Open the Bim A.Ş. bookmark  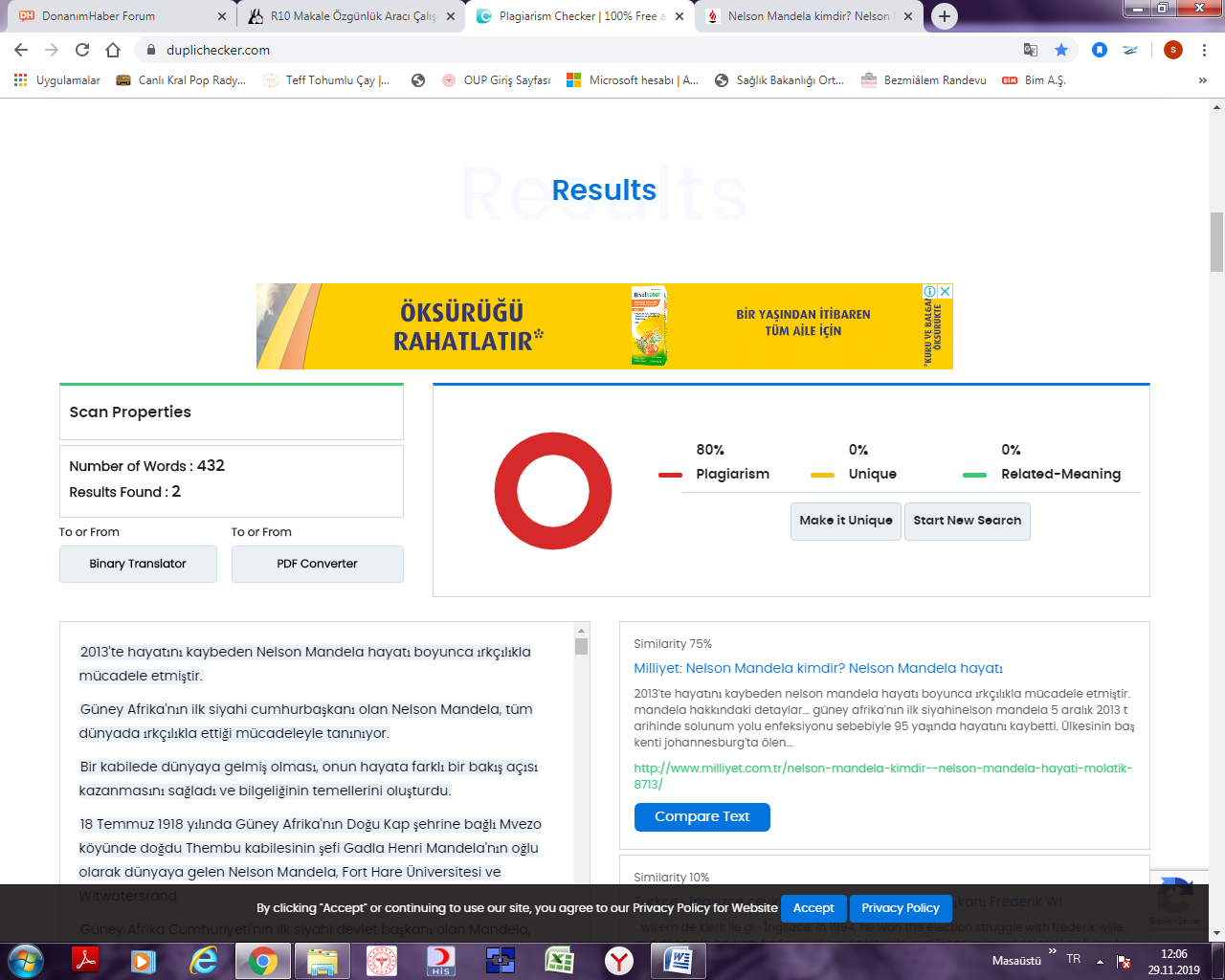pyautogui.click(x=1034, y=80)
